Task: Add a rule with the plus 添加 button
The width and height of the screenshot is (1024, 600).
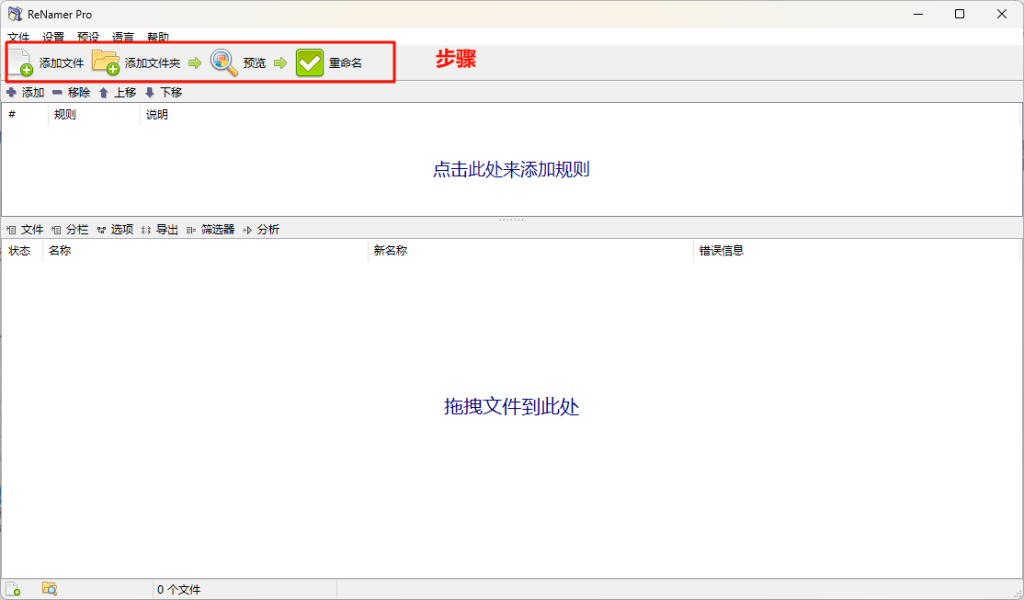Action: tap(25, 92)
